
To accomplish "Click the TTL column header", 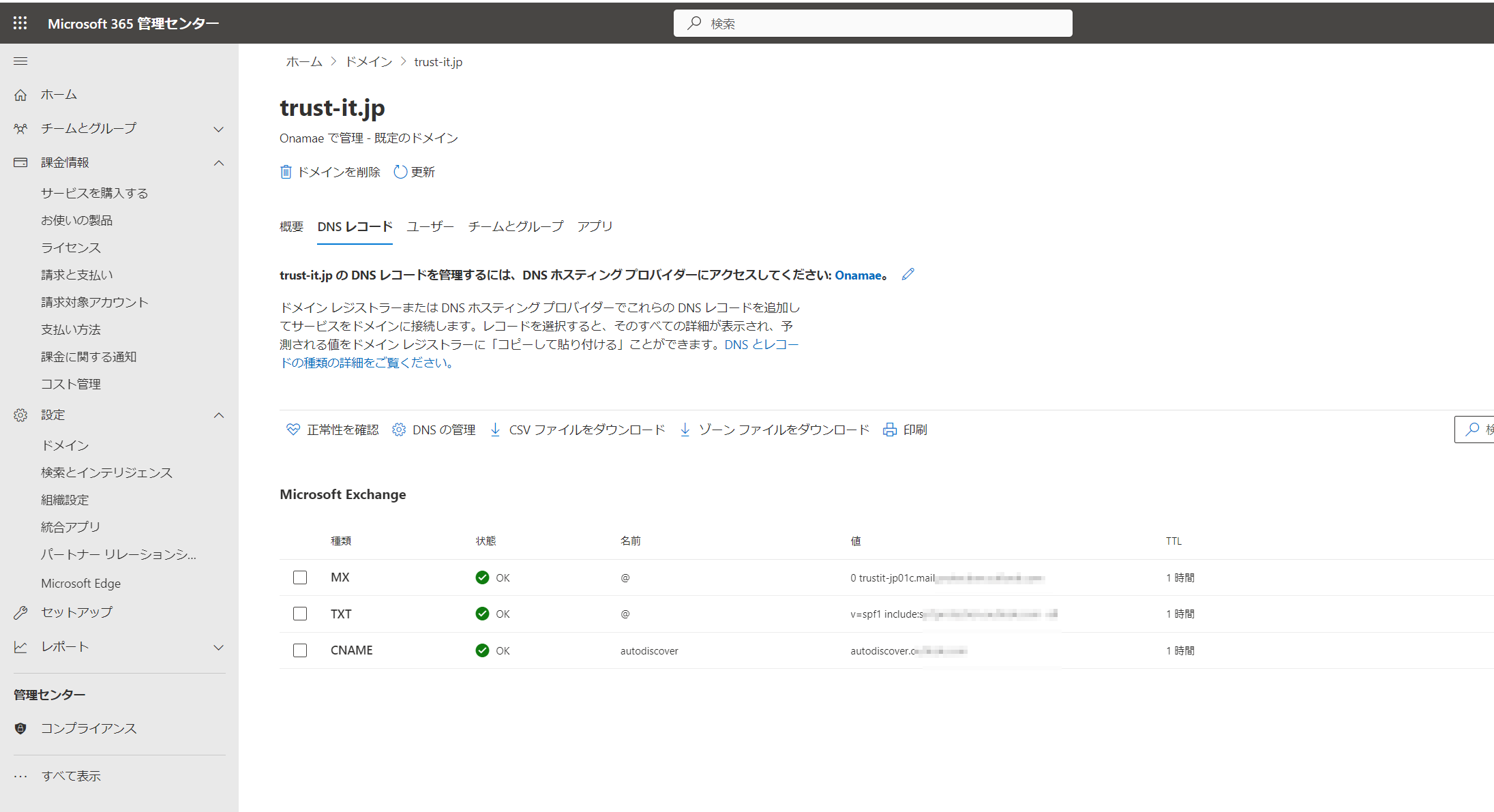I will tap(1174, 541).
